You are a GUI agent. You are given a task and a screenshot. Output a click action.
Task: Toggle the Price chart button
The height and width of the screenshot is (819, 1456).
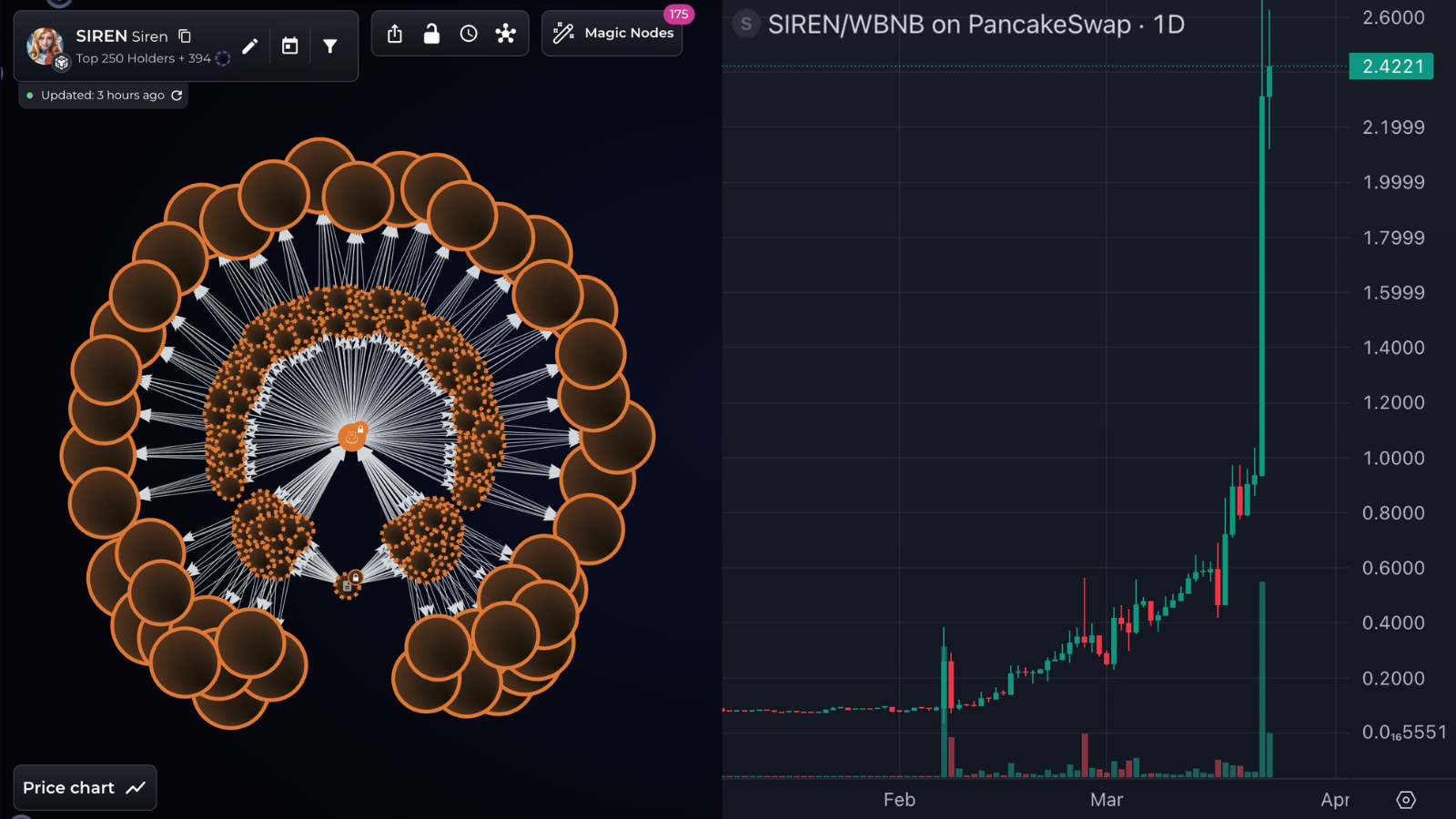tap(85, 788)
